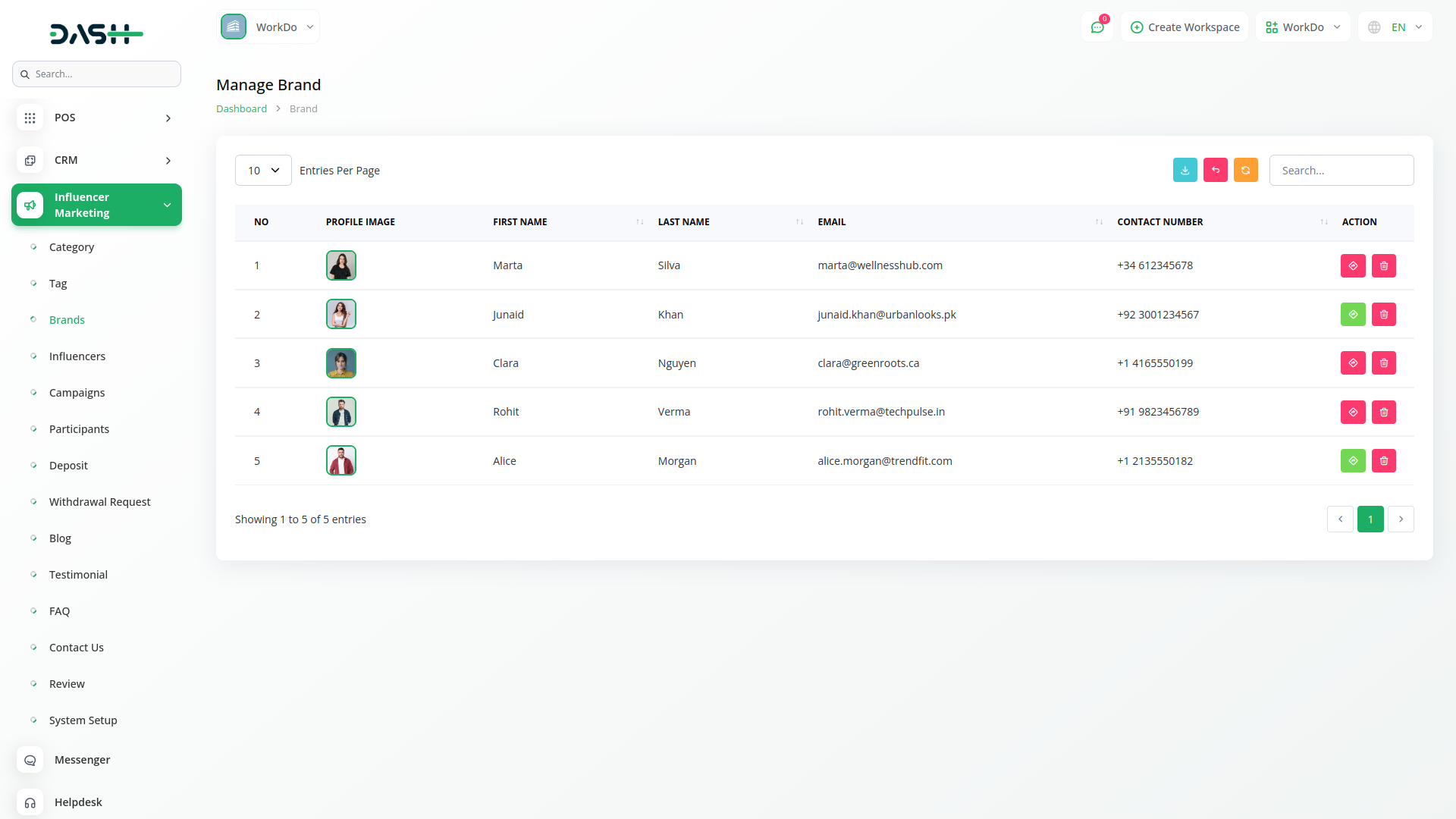
Task: Click trash icon for Rohit Verma
Action: click(1383, 412)
